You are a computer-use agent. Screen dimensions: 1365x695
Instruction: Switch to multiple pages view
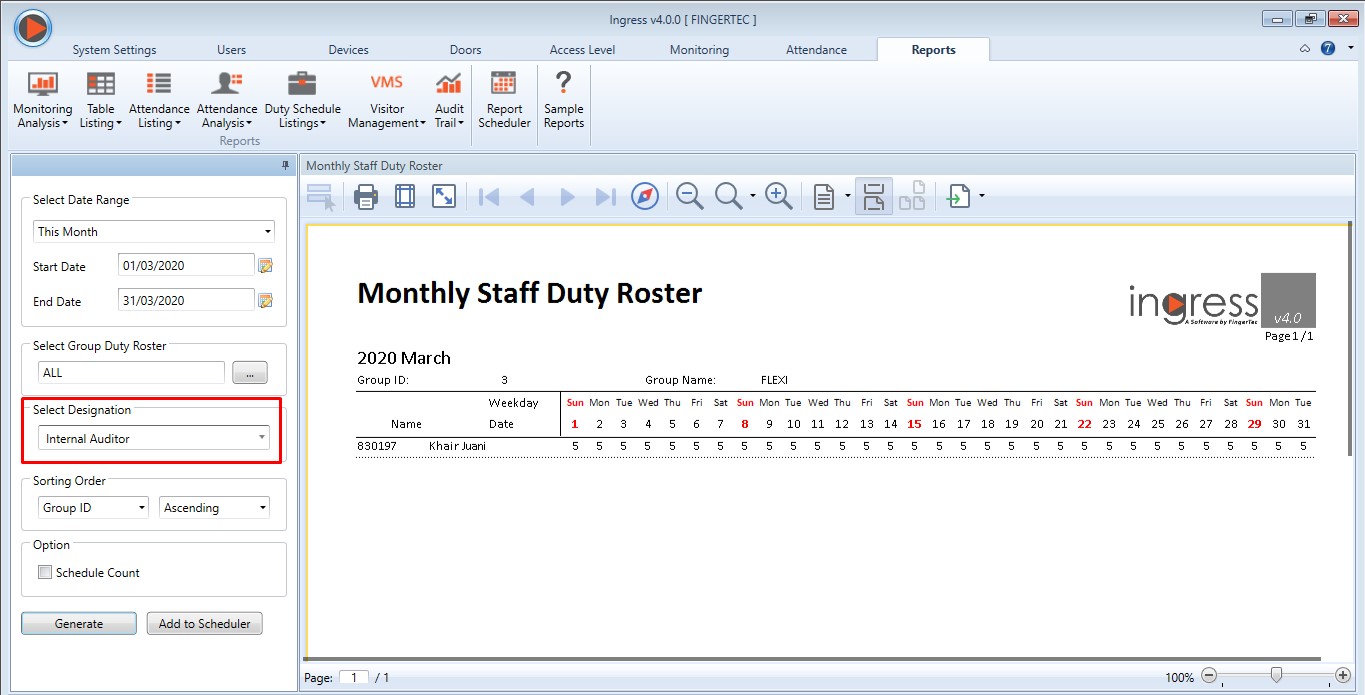tap(911, 197)
